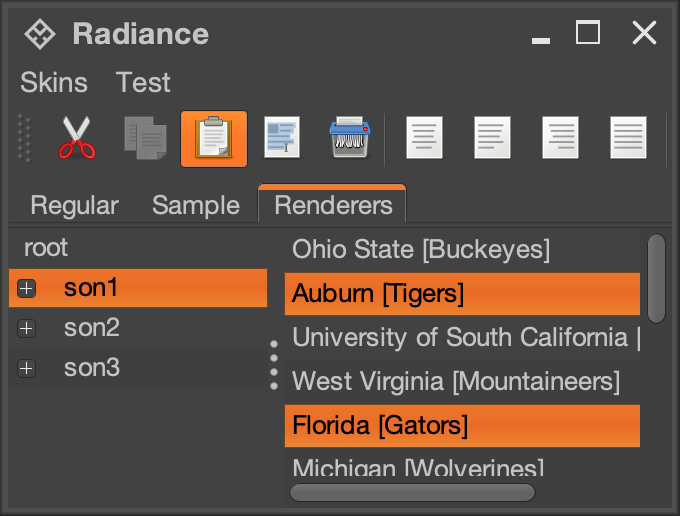Screen dimensions: 680x516
Task: Switch to the Regular tab
Action: [x=74, y=205]
